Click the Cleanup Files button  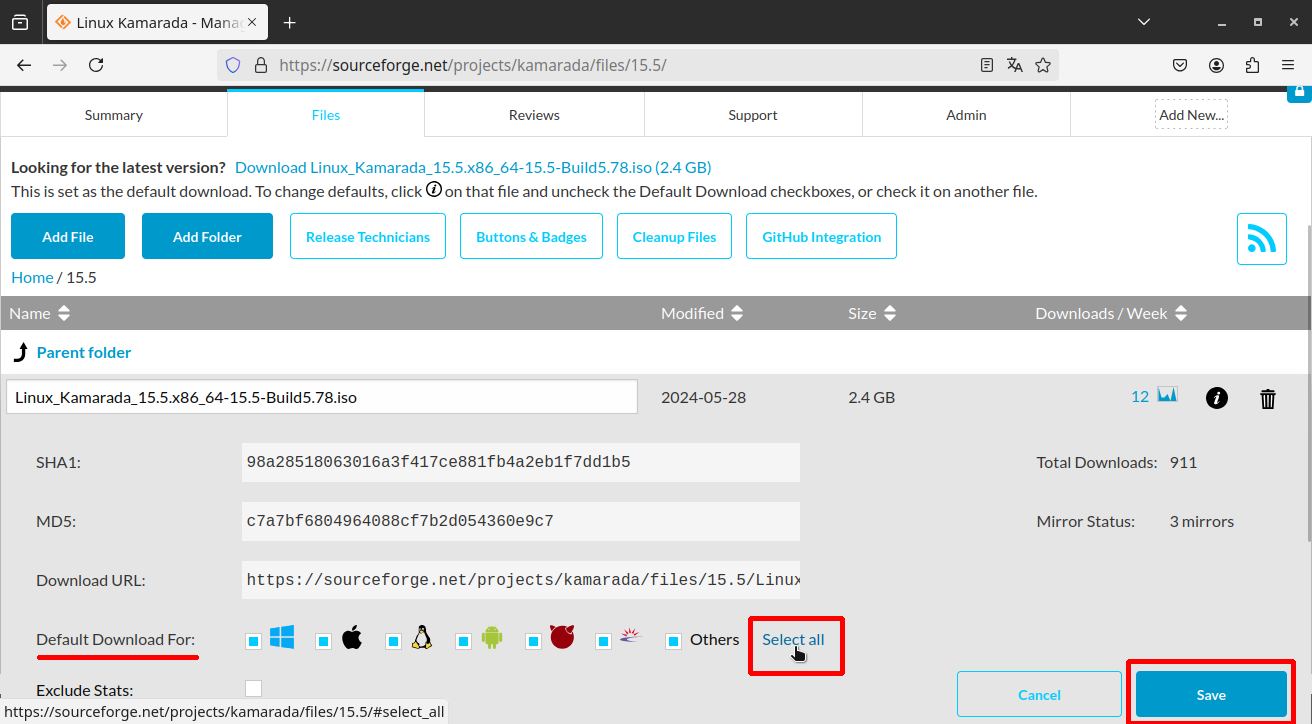click(x=675, y=236)
